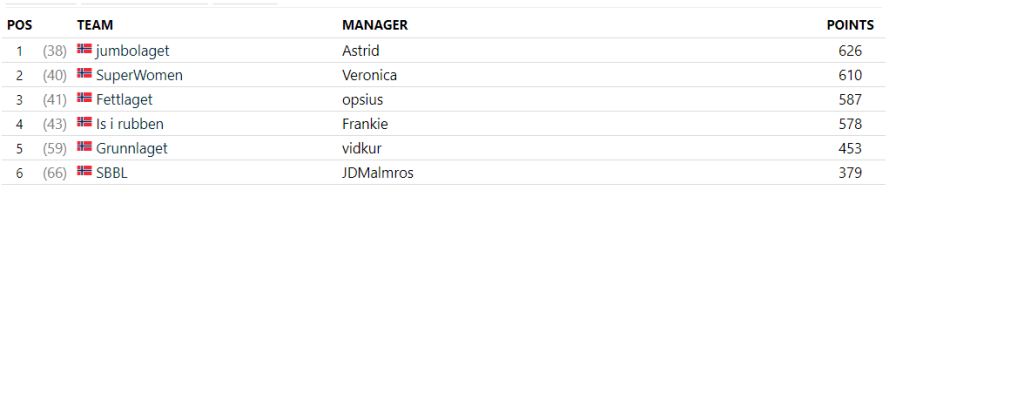The height and width of the screenshot is (401, 1024).
Task: Sort by the POINTS column header
Action: coord(850,25)
